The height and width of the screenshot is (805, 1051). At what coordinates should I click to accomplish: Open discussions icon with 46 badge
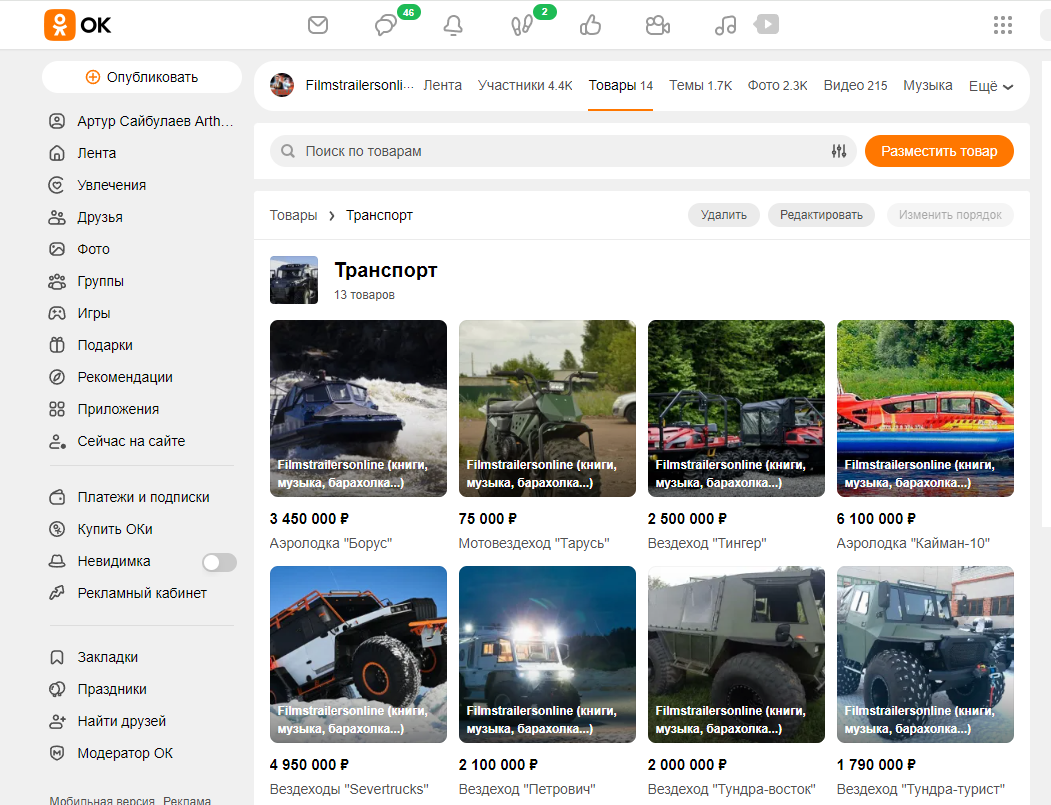pos(386,25)
